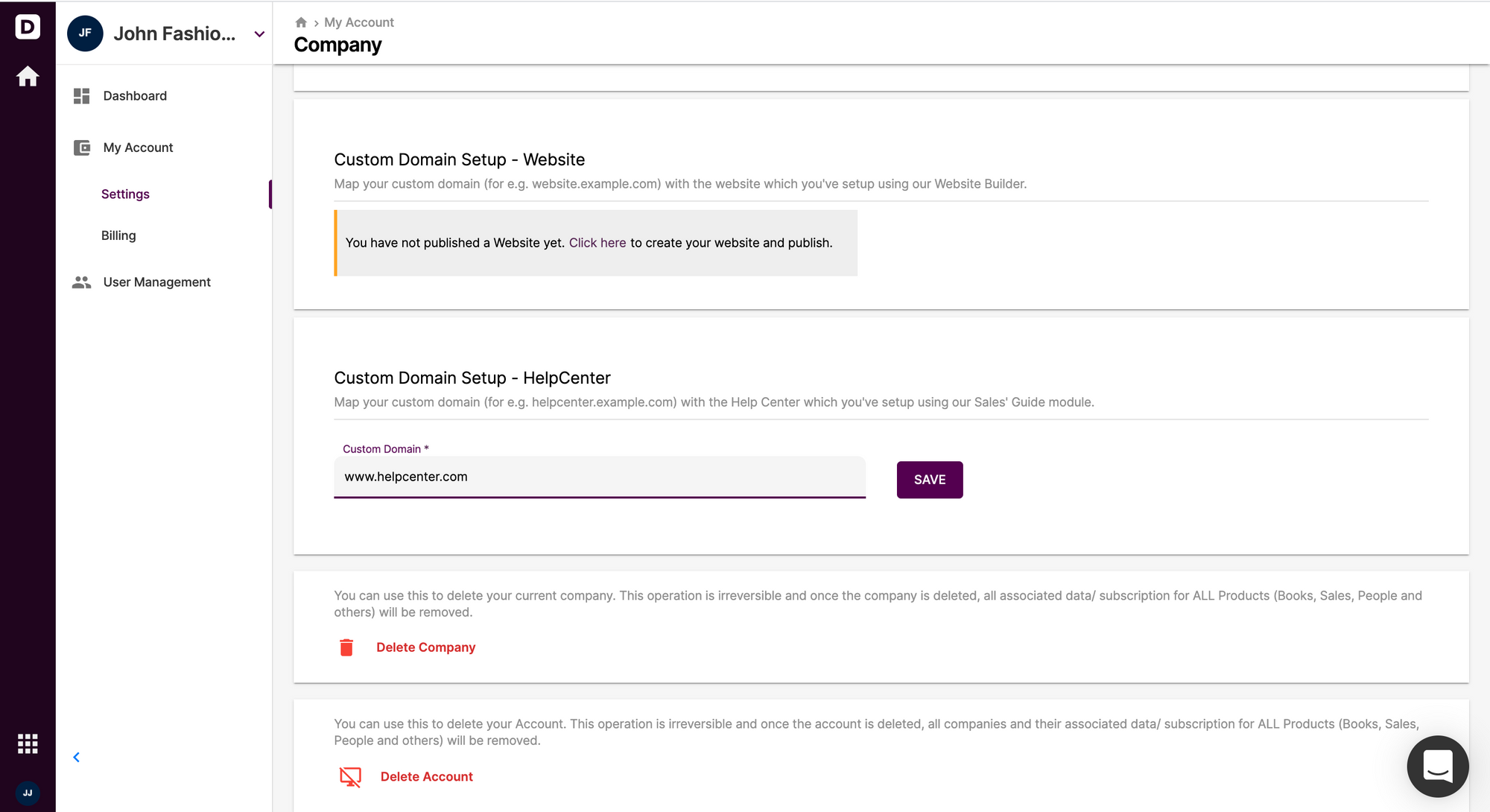The image size is (1490, 812).
Task: Save the HelpCenter custom domain
Action: tap(930, 480)
